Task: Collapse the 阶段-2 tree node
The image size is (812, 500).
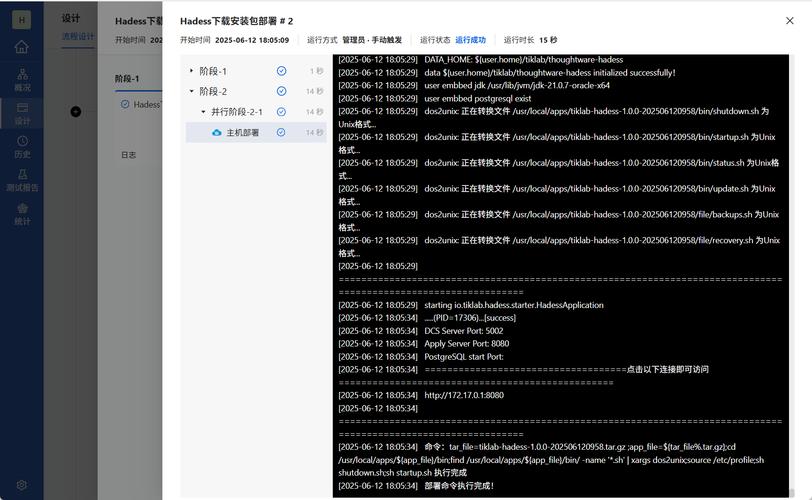Action: point(192,91)
